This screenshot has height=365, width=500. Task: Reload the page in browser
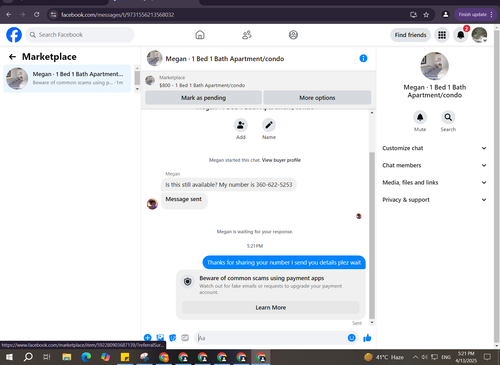37,14
